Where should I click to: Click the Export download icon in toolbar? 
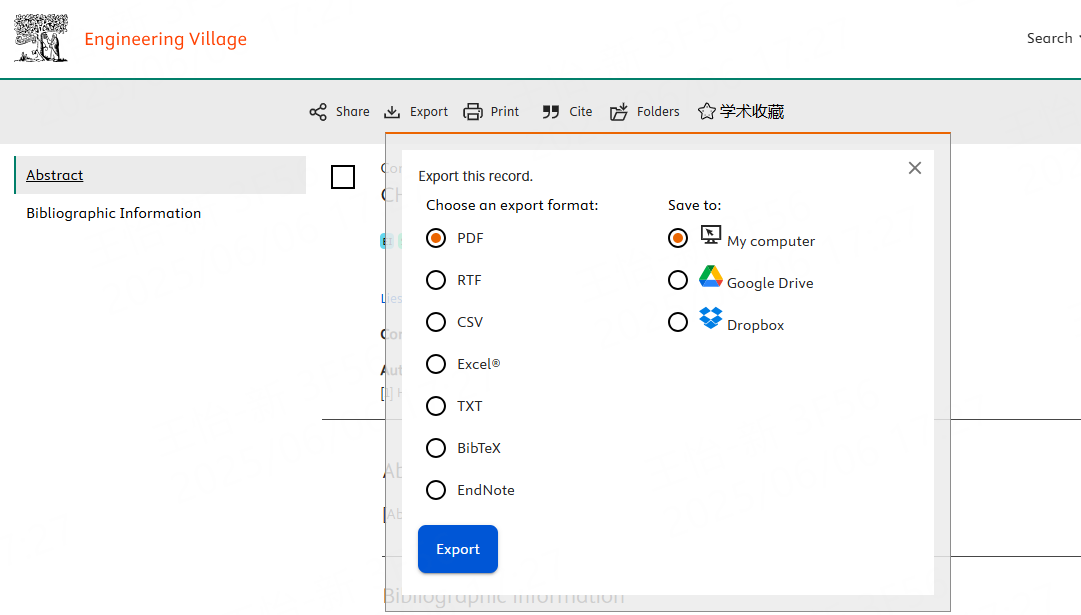click(392, 112)
